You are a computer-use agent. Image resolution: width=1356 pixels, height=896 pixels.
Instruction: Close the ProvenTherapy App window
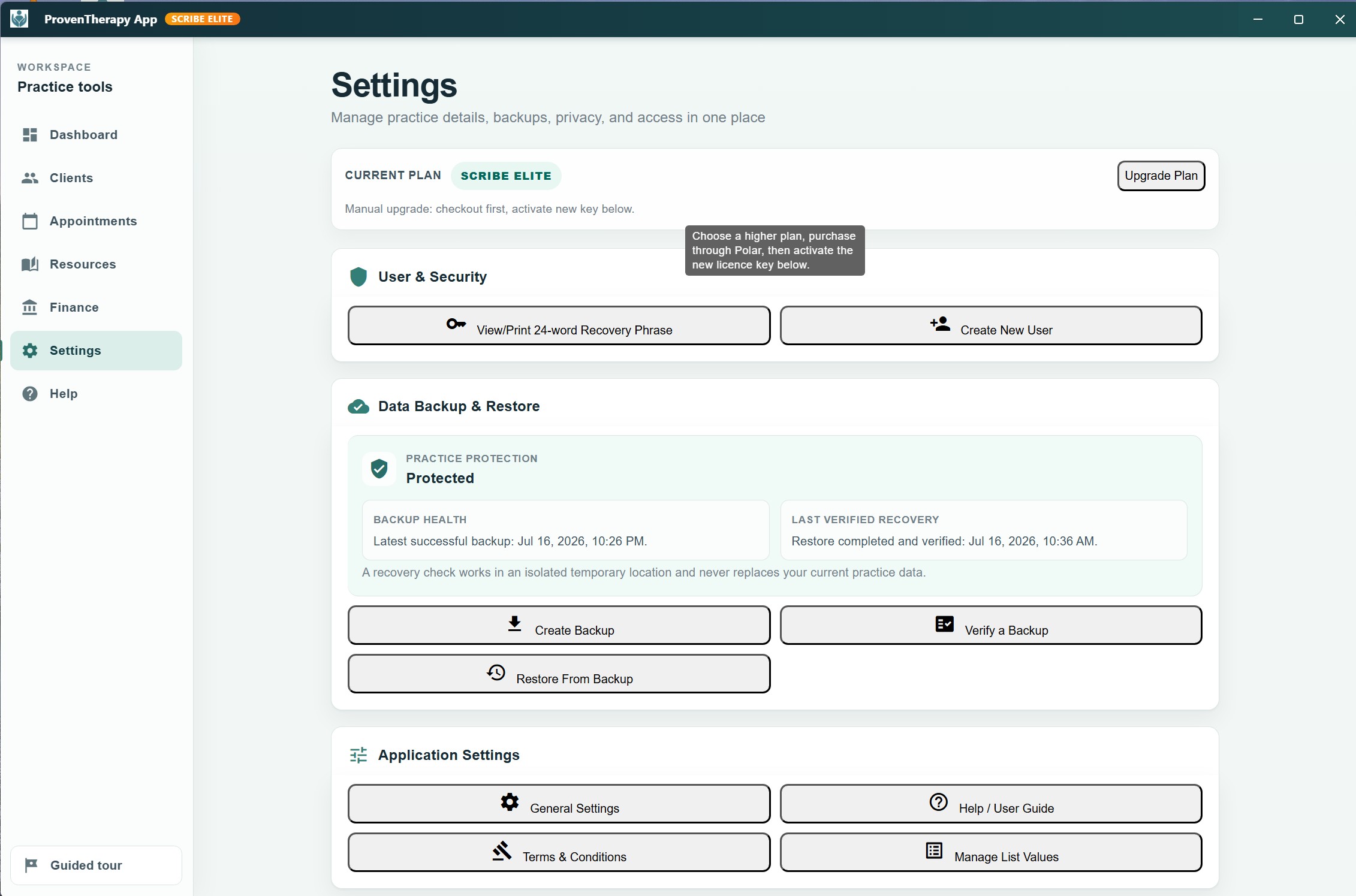click(1340, 19)
